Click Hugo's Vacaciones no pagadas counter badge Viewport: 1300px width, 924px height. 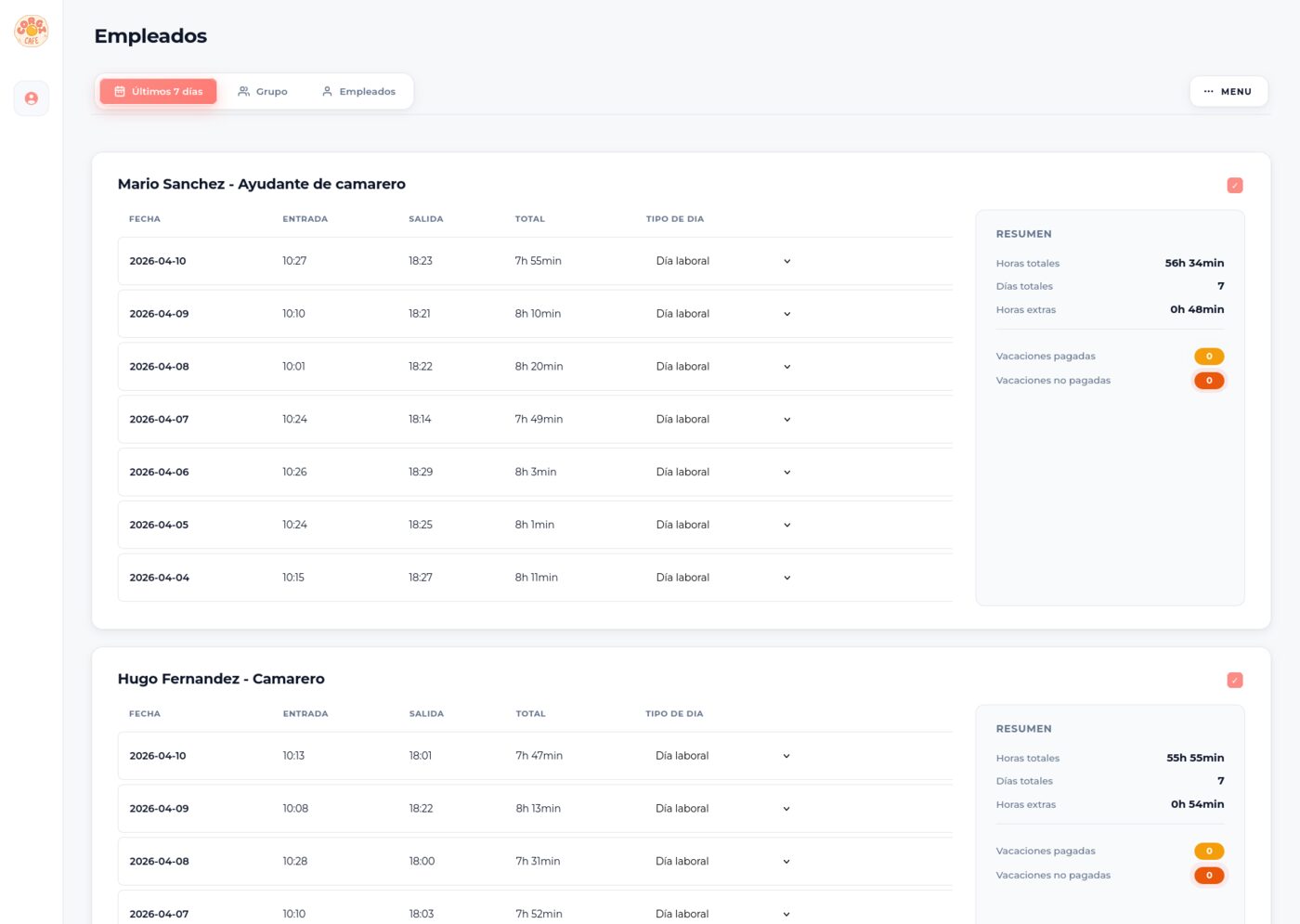pyautogui.click(x=1209, y=875)
